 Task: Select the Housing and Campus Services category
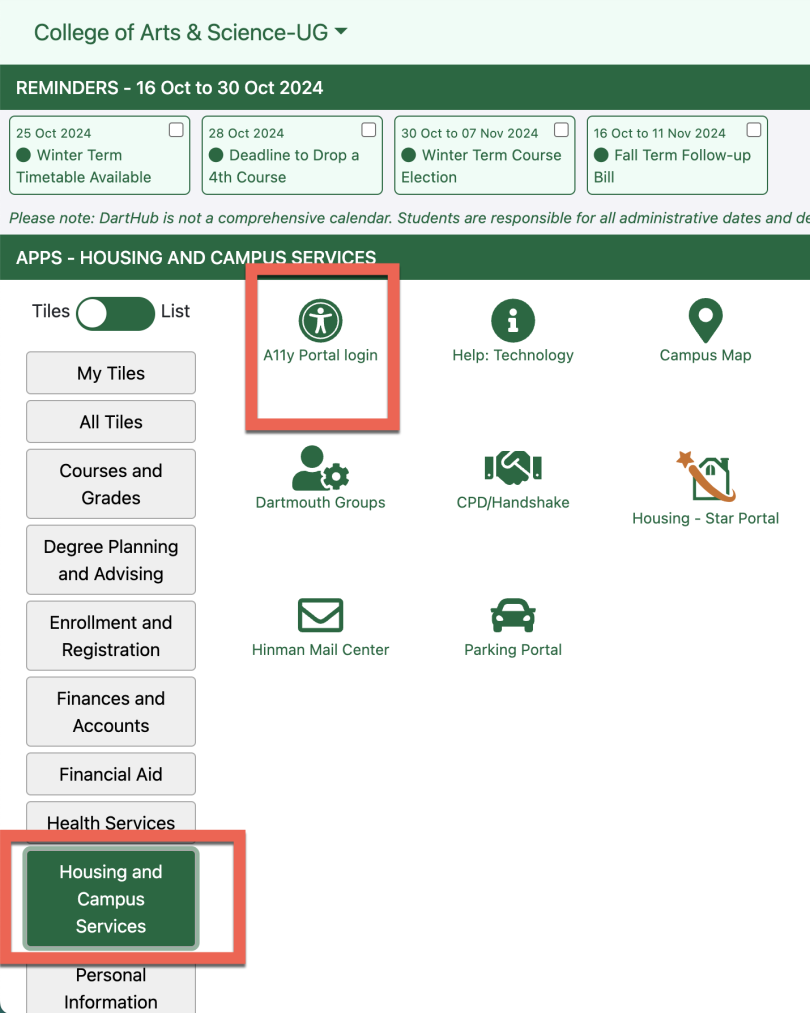pyautogui.click(x=111, y=899)
